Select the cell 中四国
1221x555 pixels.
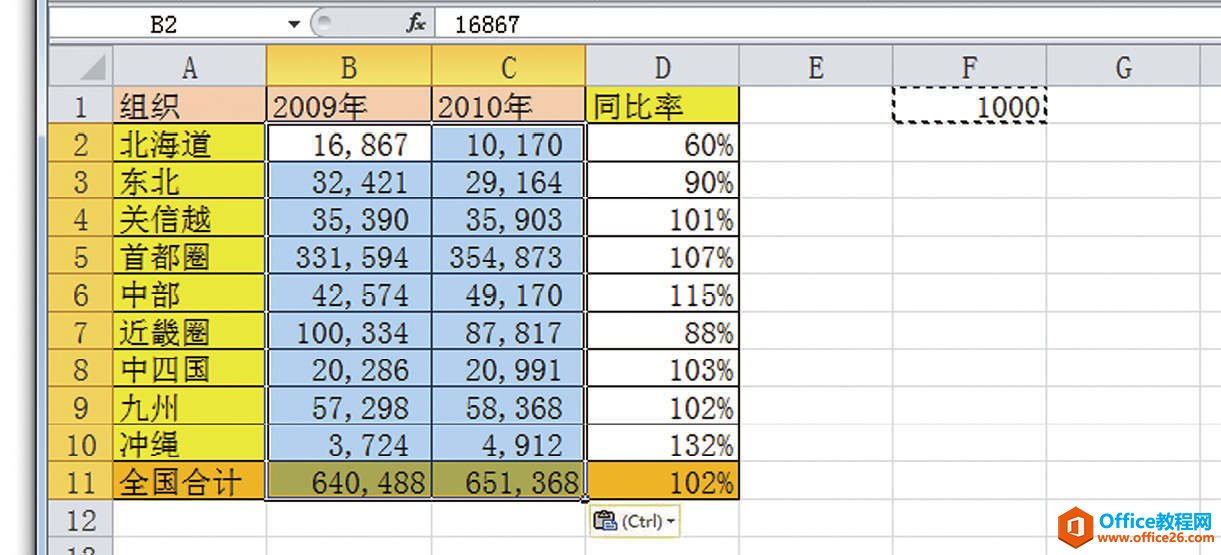click(x=189, y=369)
